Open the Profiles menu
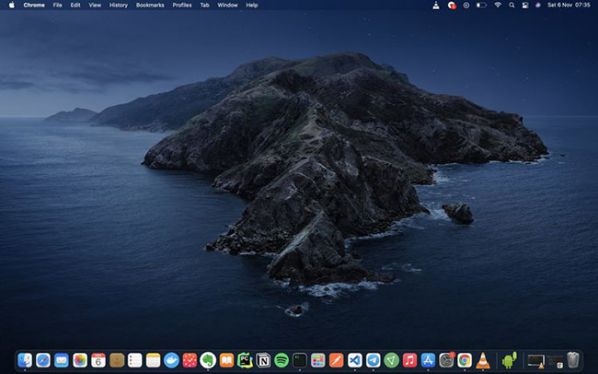This screenshot has width=598, height=374. (182, 5)
